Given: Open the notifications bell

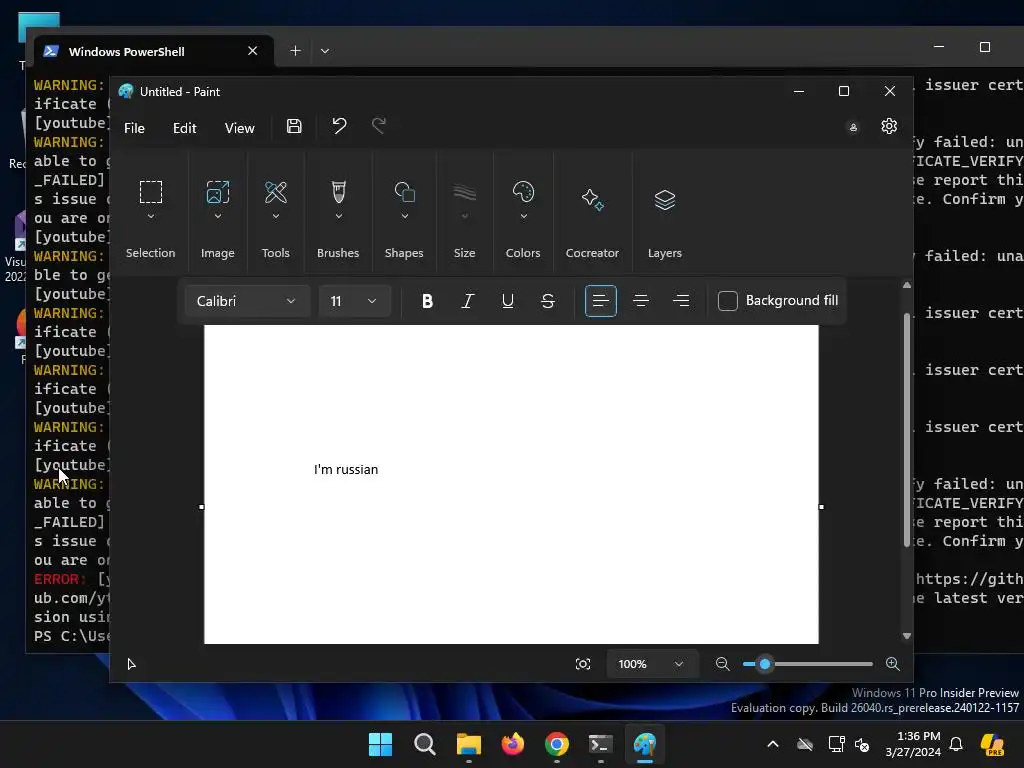Looking at the screenshot, I should 956,744.
